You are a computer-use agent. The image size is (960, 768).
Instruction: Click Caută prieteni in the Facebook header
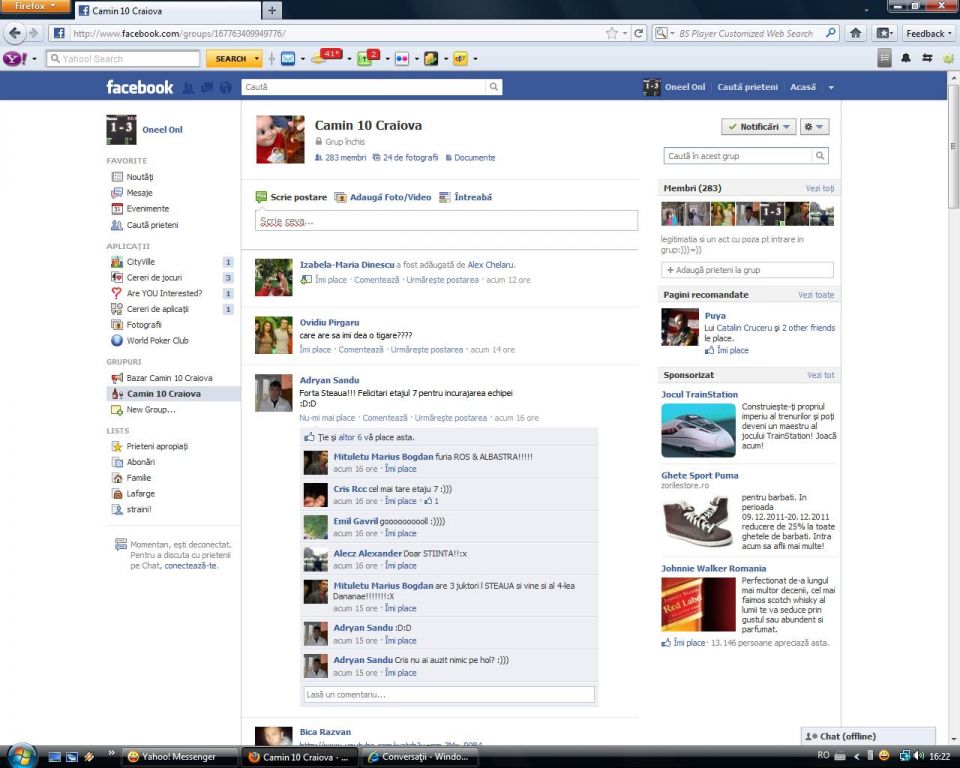(x=748, y=87)
